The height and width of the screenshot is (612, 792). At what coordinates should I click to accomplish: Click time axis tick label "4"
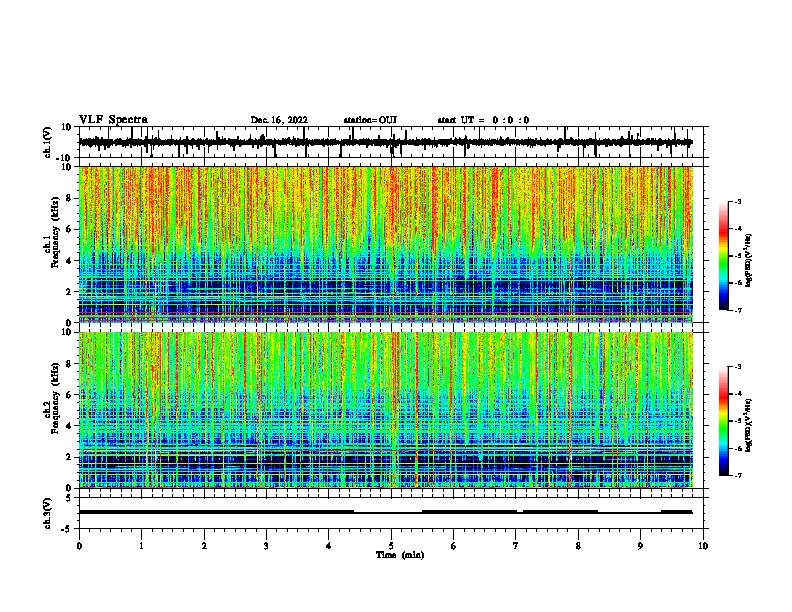329,546
